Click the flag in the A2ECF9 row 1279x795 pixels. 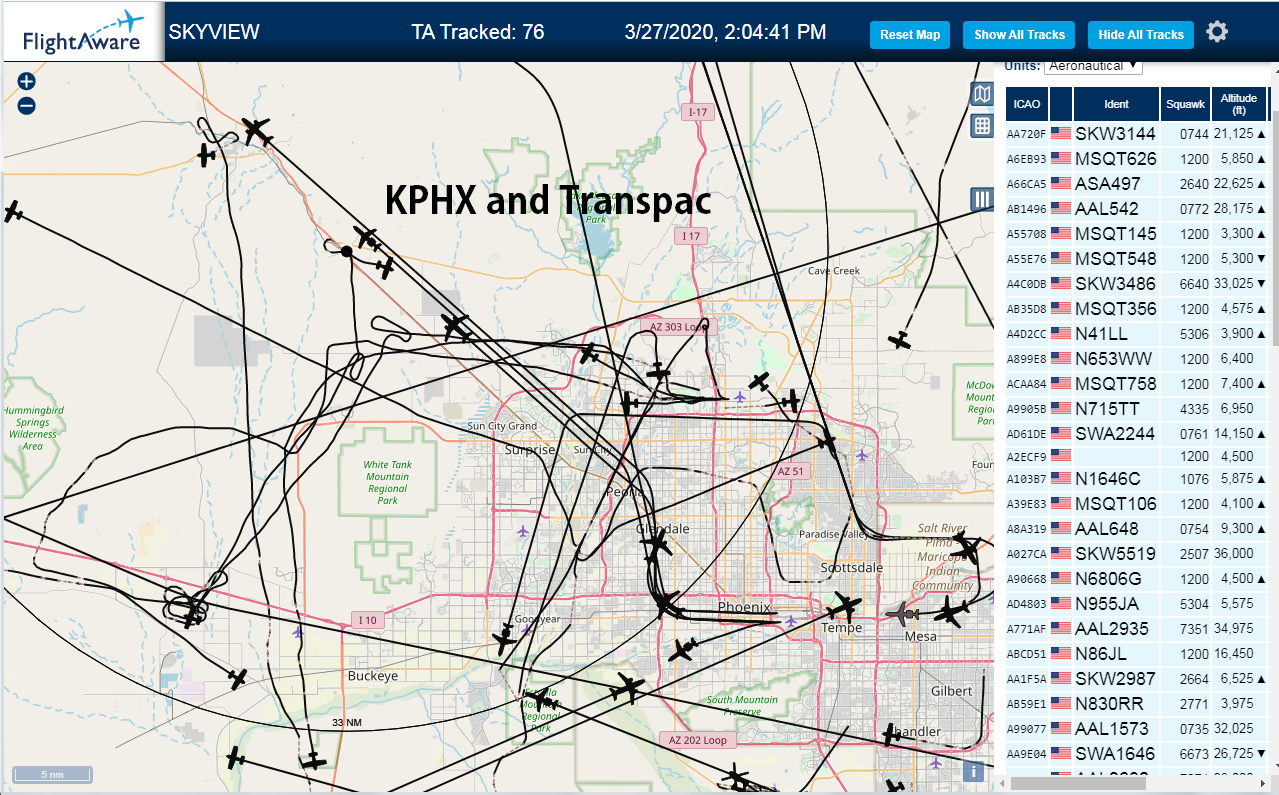click(x=1060, y=455)
